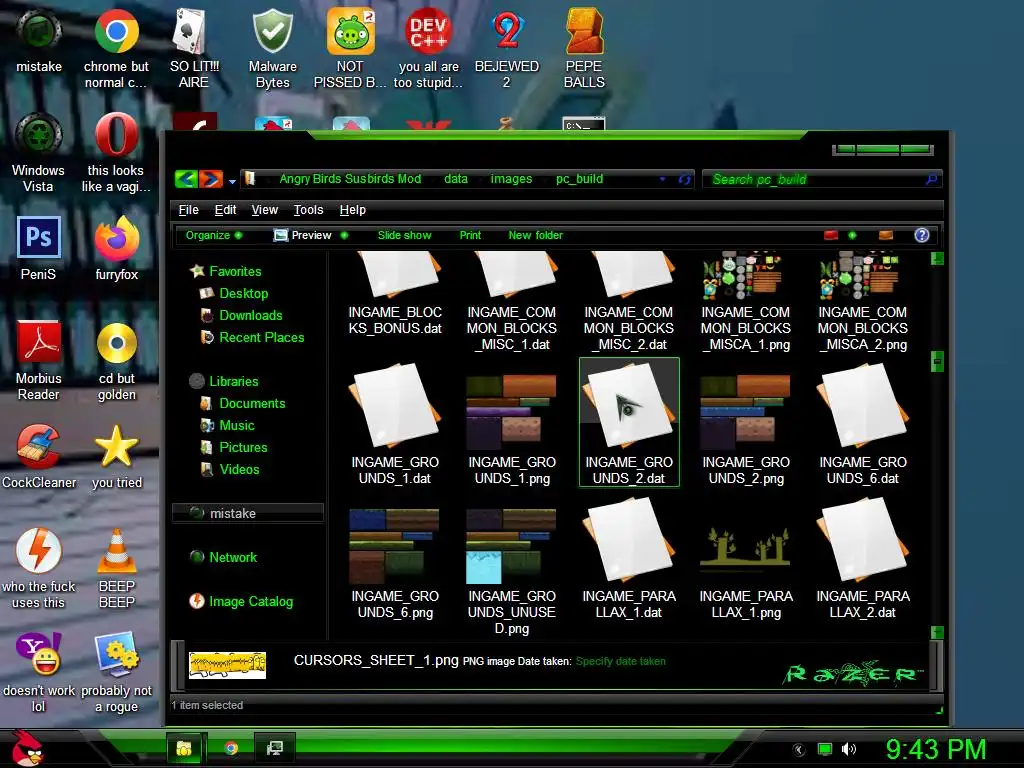
Task: Open the Photoshop 'PeniS' icon
Action: click(39, 248)
